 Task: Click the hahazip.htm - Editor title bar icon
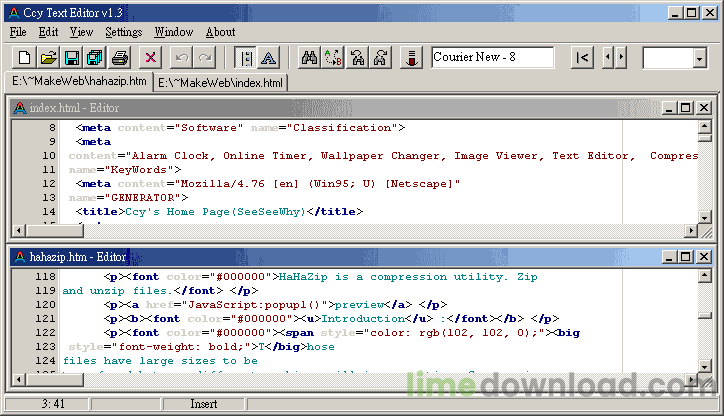19,257
